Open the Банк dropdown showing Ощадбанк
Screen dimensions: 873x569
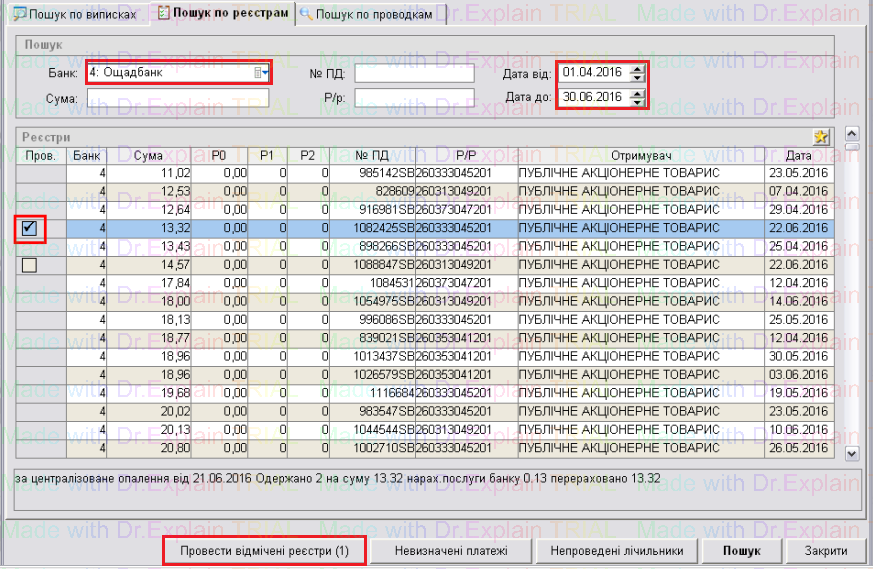(265, 72)
